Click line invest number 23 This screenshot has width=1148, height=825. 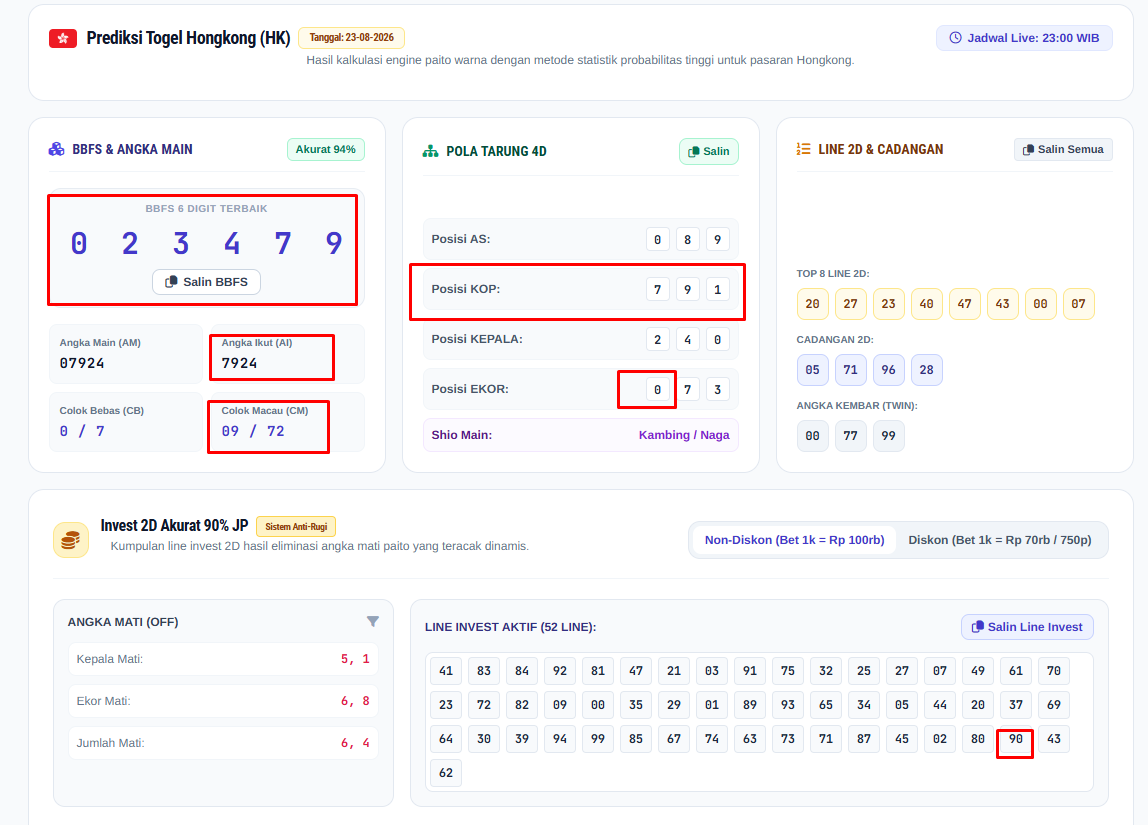click(x=446, y=705)
